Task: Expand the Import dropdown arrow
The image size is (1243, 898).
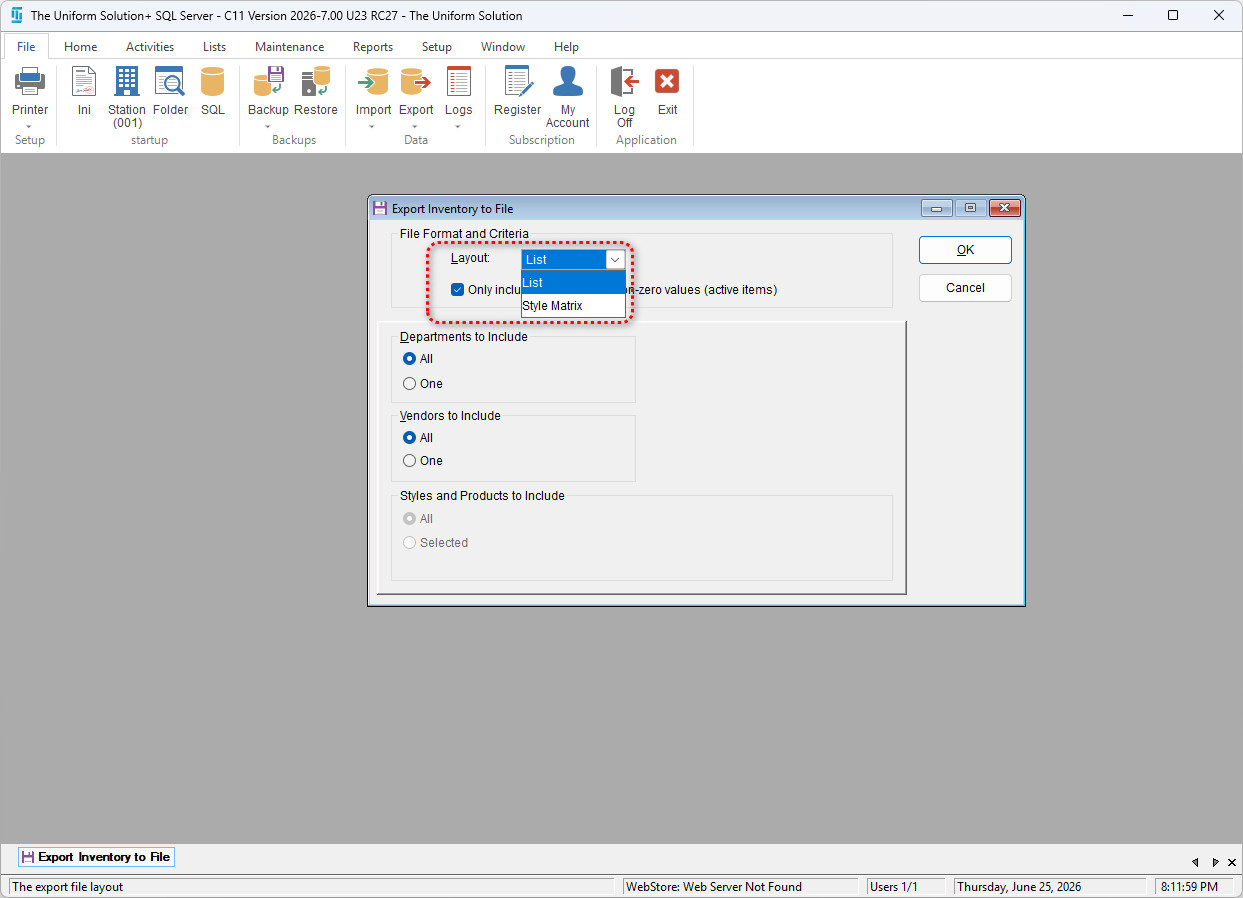Action: point(373,126)
